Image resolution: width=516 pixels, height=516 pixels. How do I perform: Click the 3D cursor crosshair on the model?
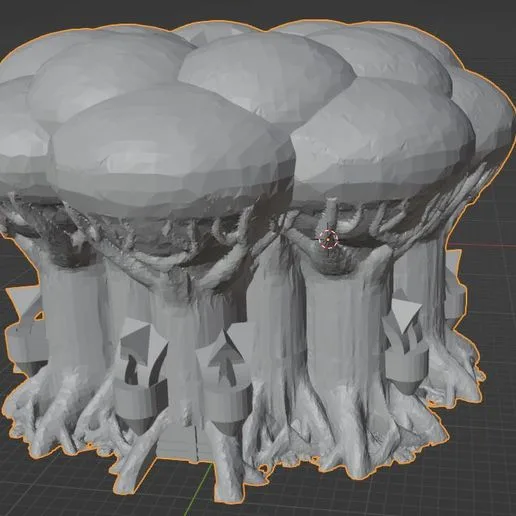[x=328, y=239]
